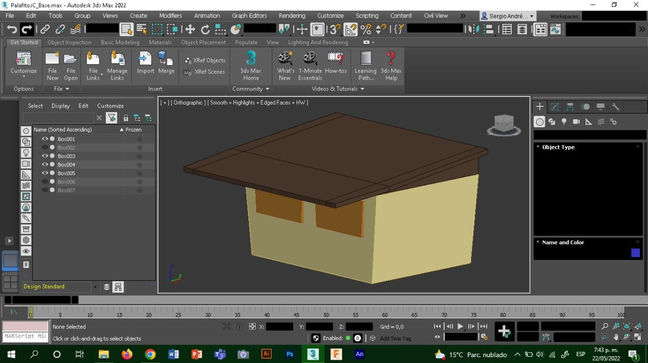Toggle visibility eye for Box001
Image resolution: width=648 pixels, height=363 pixels.
pyautogui.click(x=45, y=139)
